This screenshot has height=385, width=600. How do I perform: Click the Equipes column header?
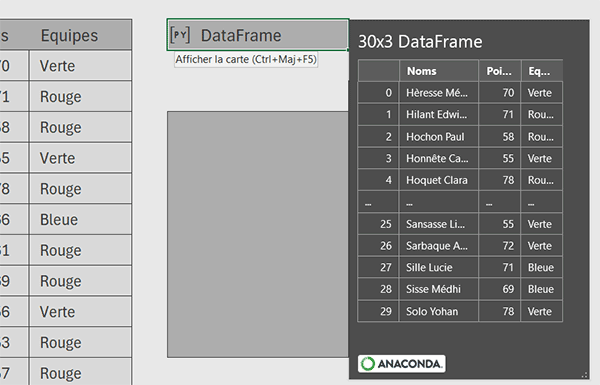(x=69, y=35)
